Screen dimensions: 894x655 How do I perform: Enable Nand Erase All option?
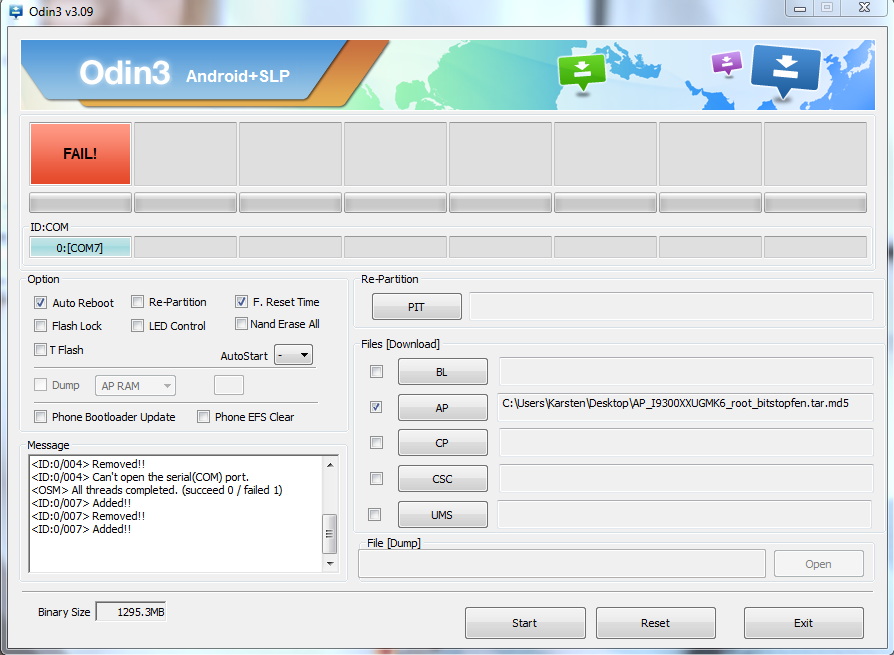[x=241, y=324]
